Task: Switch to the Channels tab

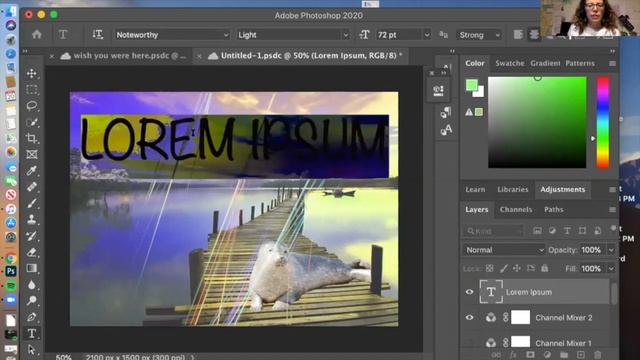Action: point(516,209)
